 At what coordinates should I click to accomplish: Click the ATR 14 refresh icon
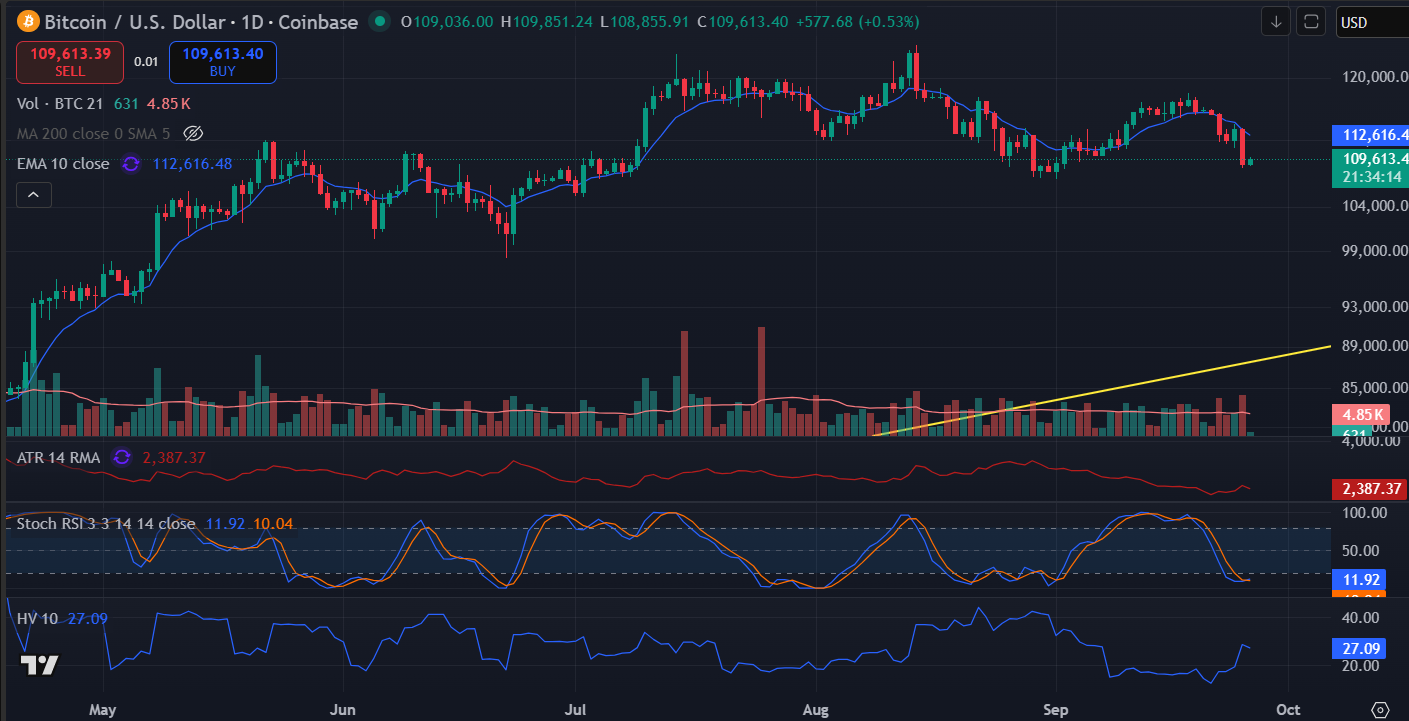pos(122,457)
